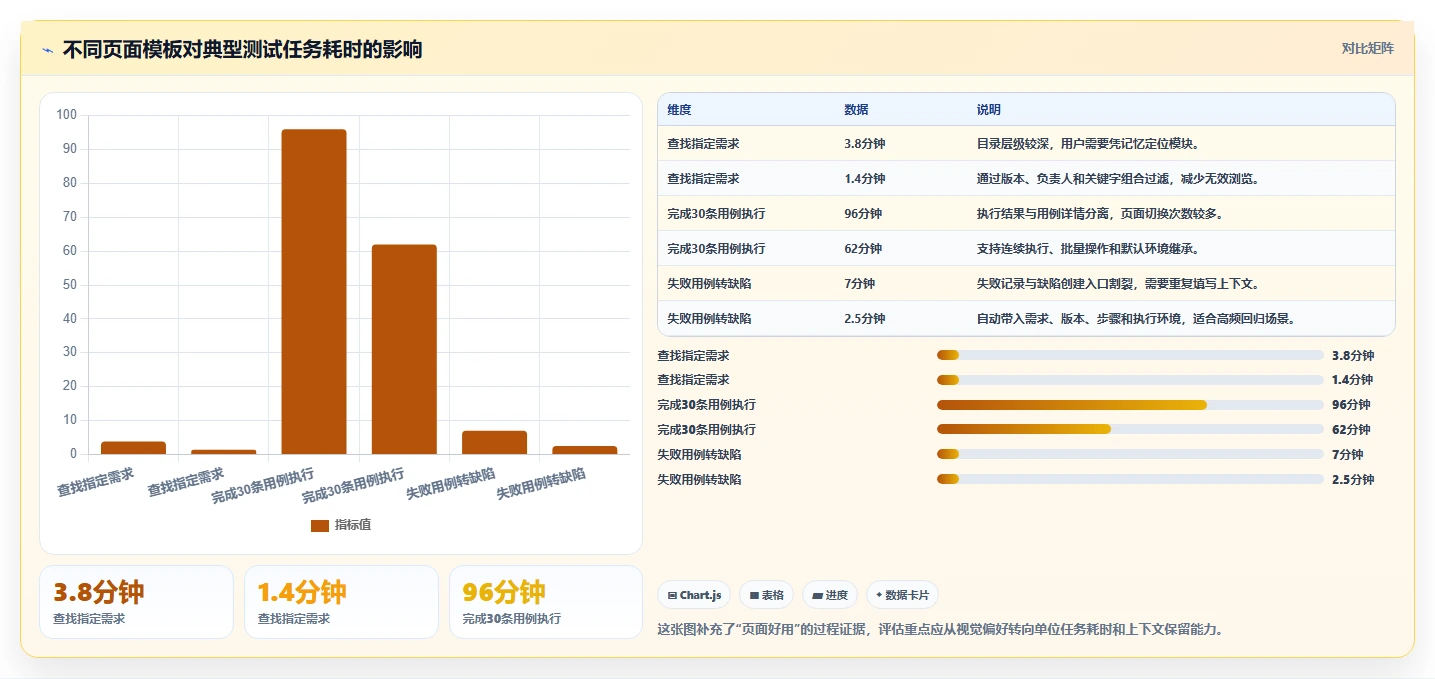Click the chart bar reaching 62
Viewport: 1435px width, 679px height.
[x=404, y=350]
